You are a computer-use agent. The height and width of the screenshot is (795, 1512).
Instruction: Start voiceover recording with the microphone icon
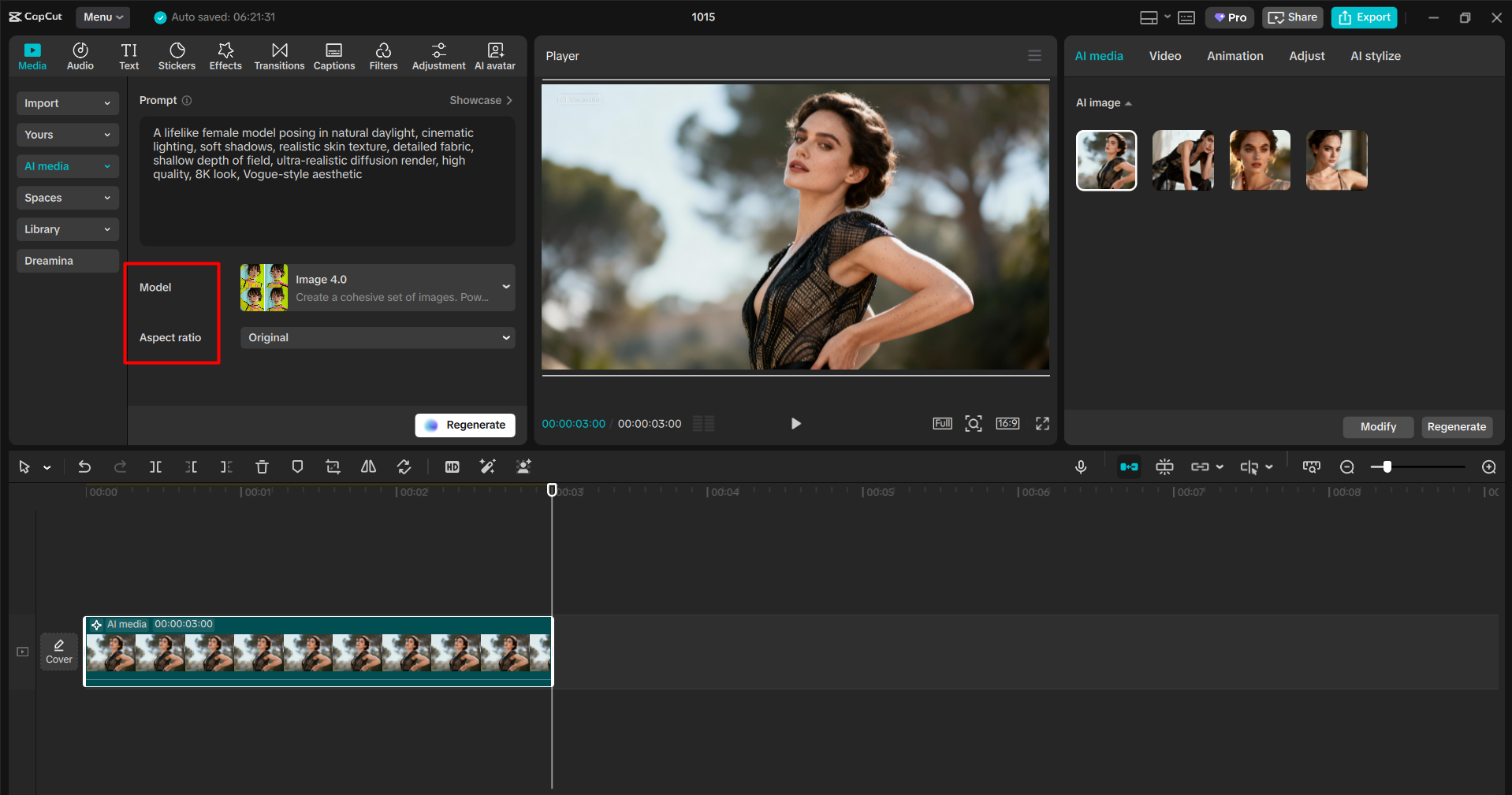1080,466
